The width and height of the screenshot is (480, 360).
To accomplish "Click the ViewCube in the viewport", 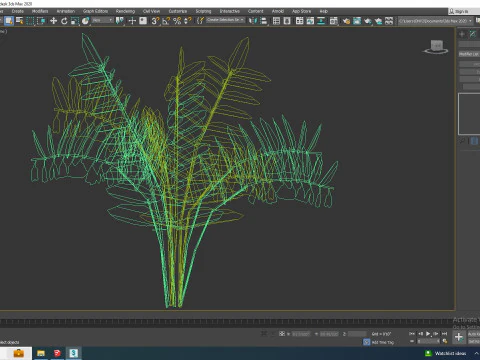I will [x=436, y=46].
